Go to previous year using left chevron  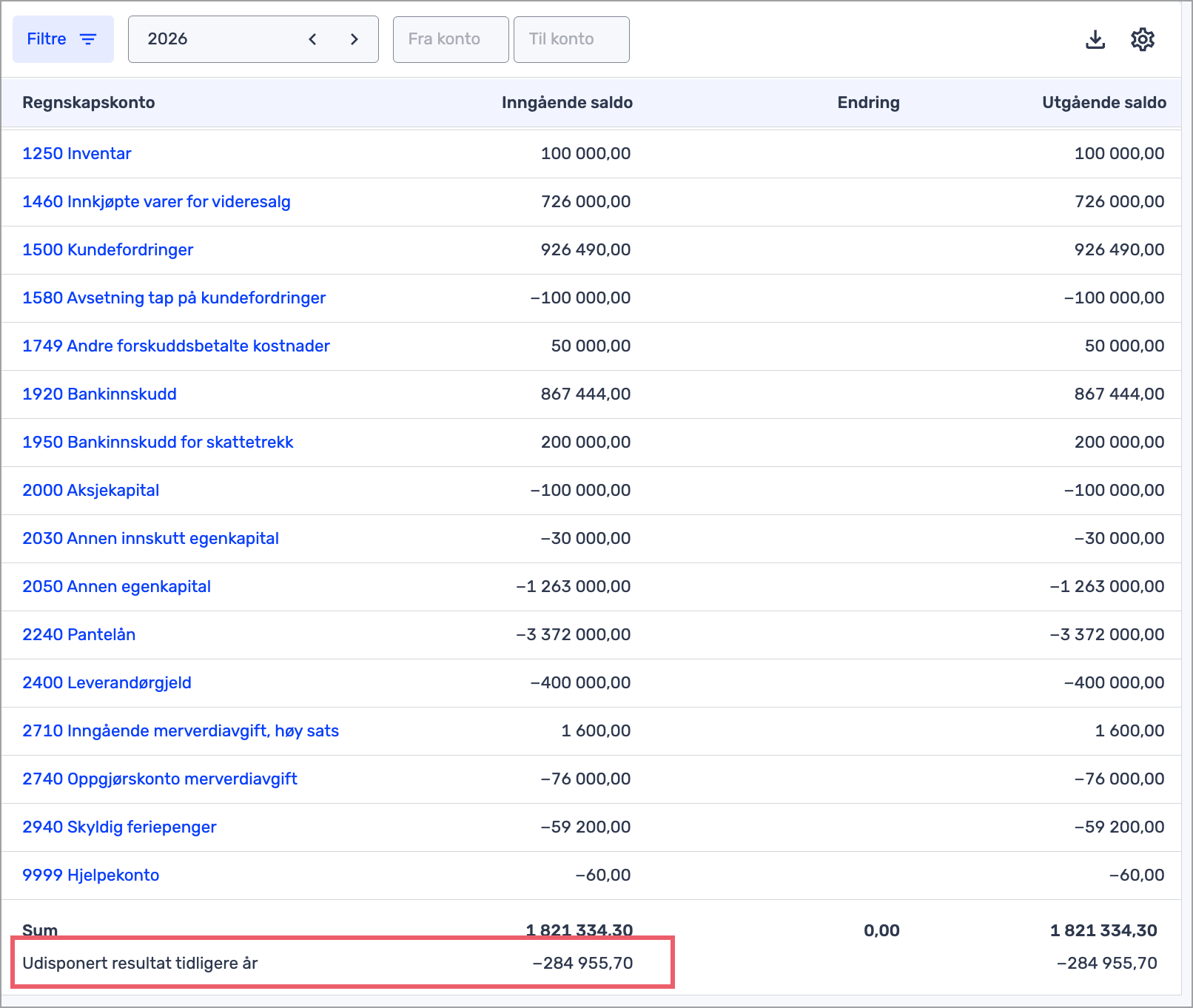click(x=312, y=39)
